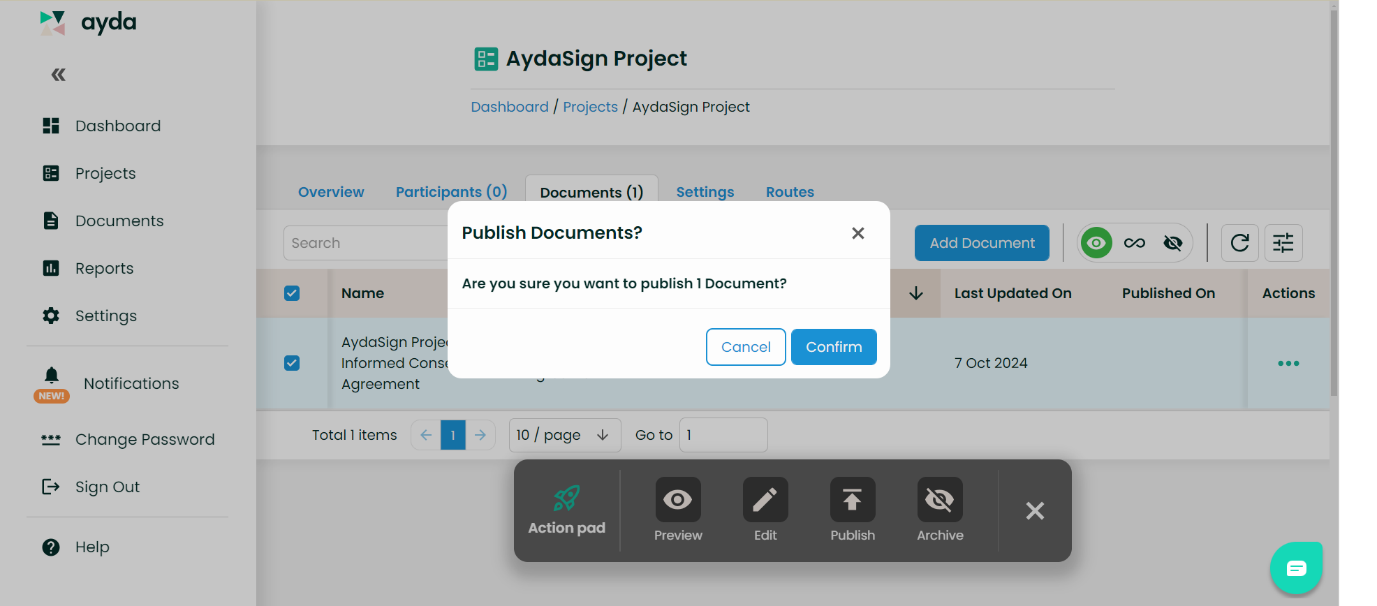Switch to the Participants (0) tab
1377x606 pixels.
point(451,192)
